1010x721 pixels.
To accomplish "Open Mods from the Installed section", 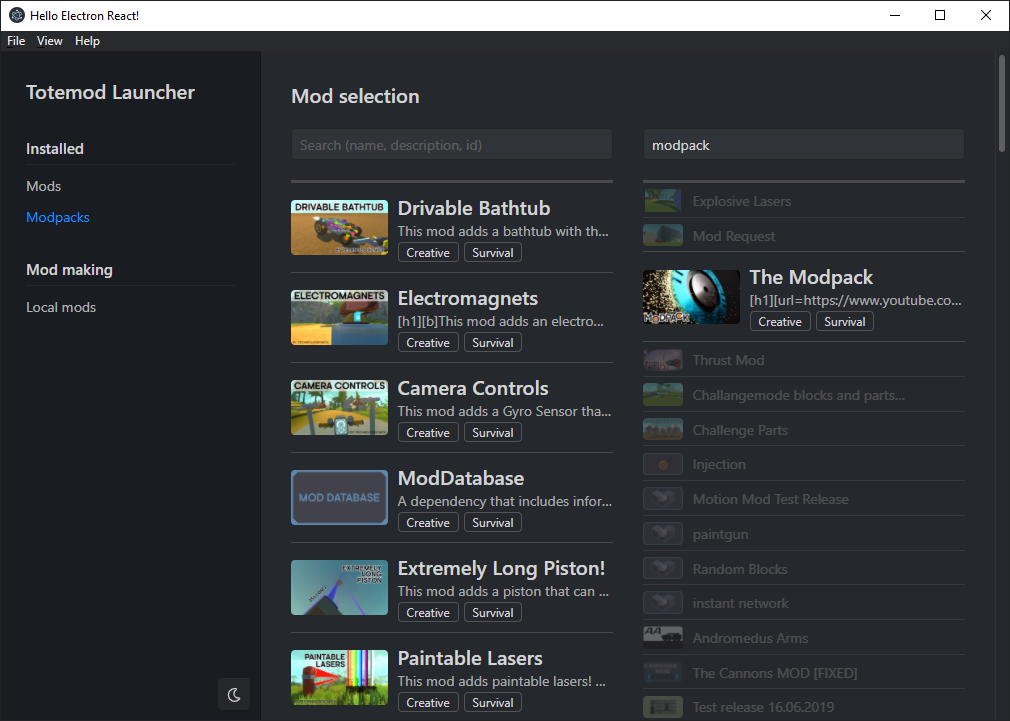I will coord(43,186).
